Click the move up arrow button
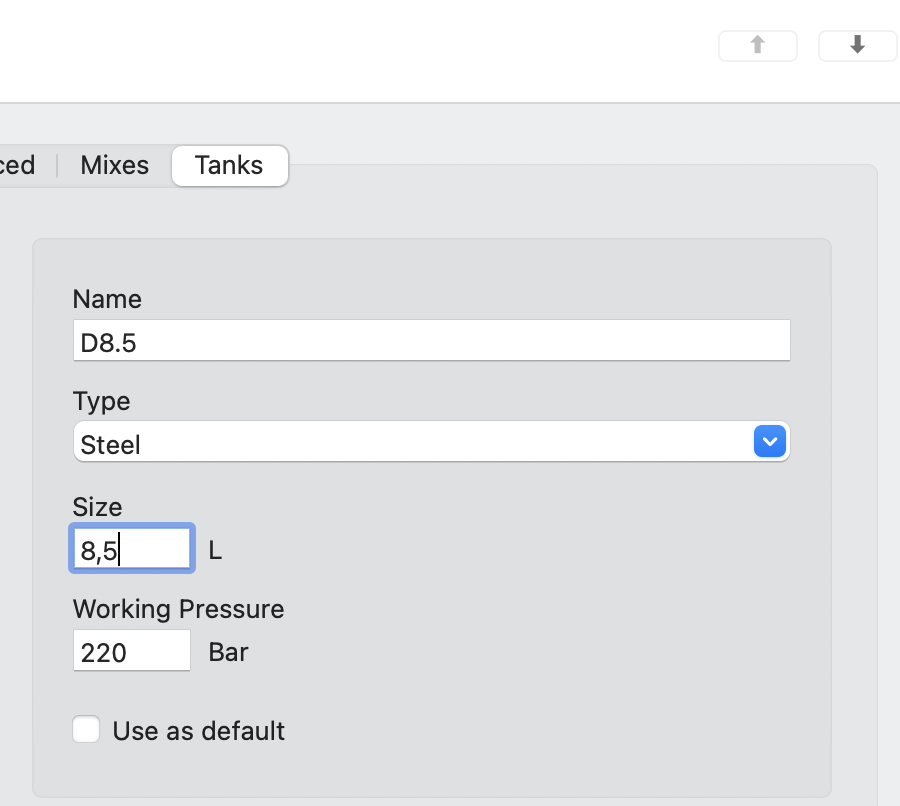 [x=757, y=46]
